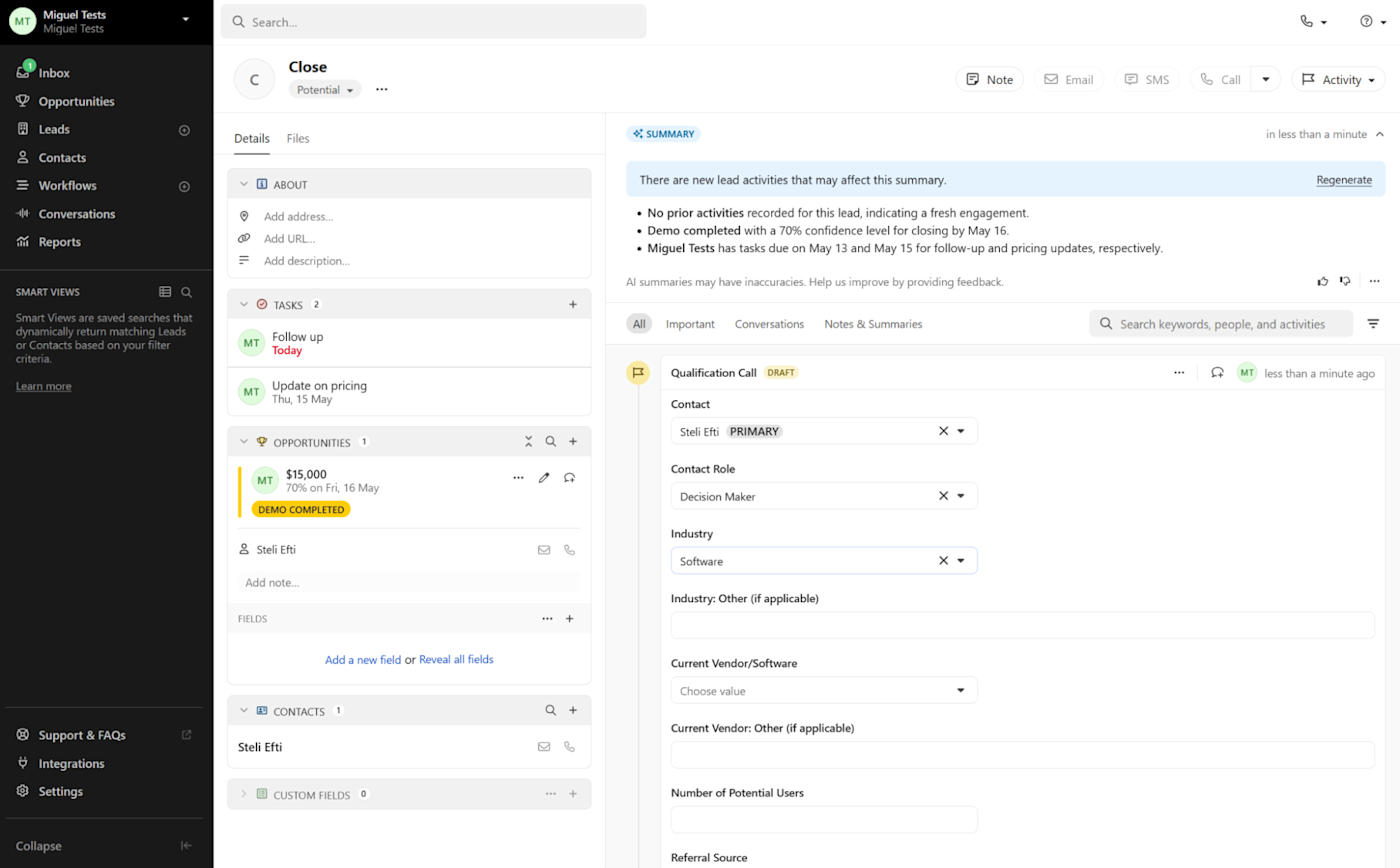
Task: Collapse the About section
Action: click(243, 185)
